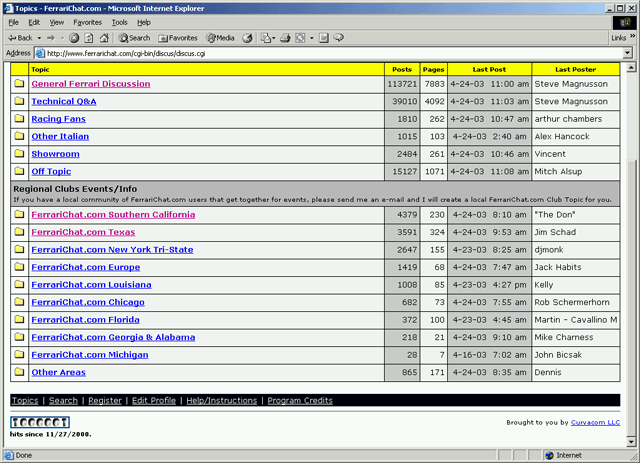Screen dimensions: 640x463
Task: Go to the Home page icon
Action: [104, 38]
